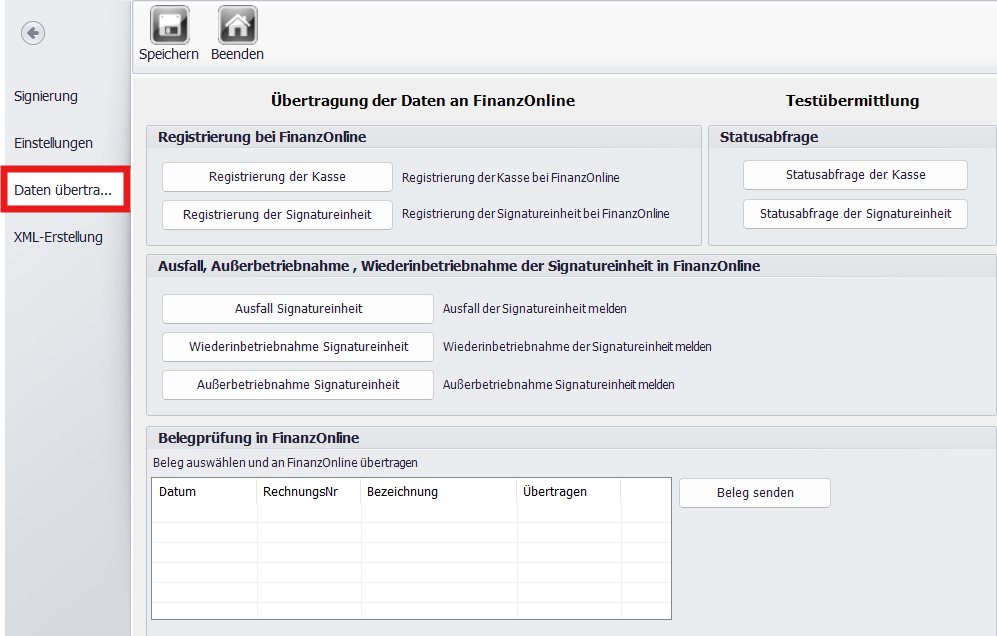The height and width of the screenshot is (636, 997).
Task: Click the Beenden home icon
Action: pyautogui.click(x=237, y=25)
